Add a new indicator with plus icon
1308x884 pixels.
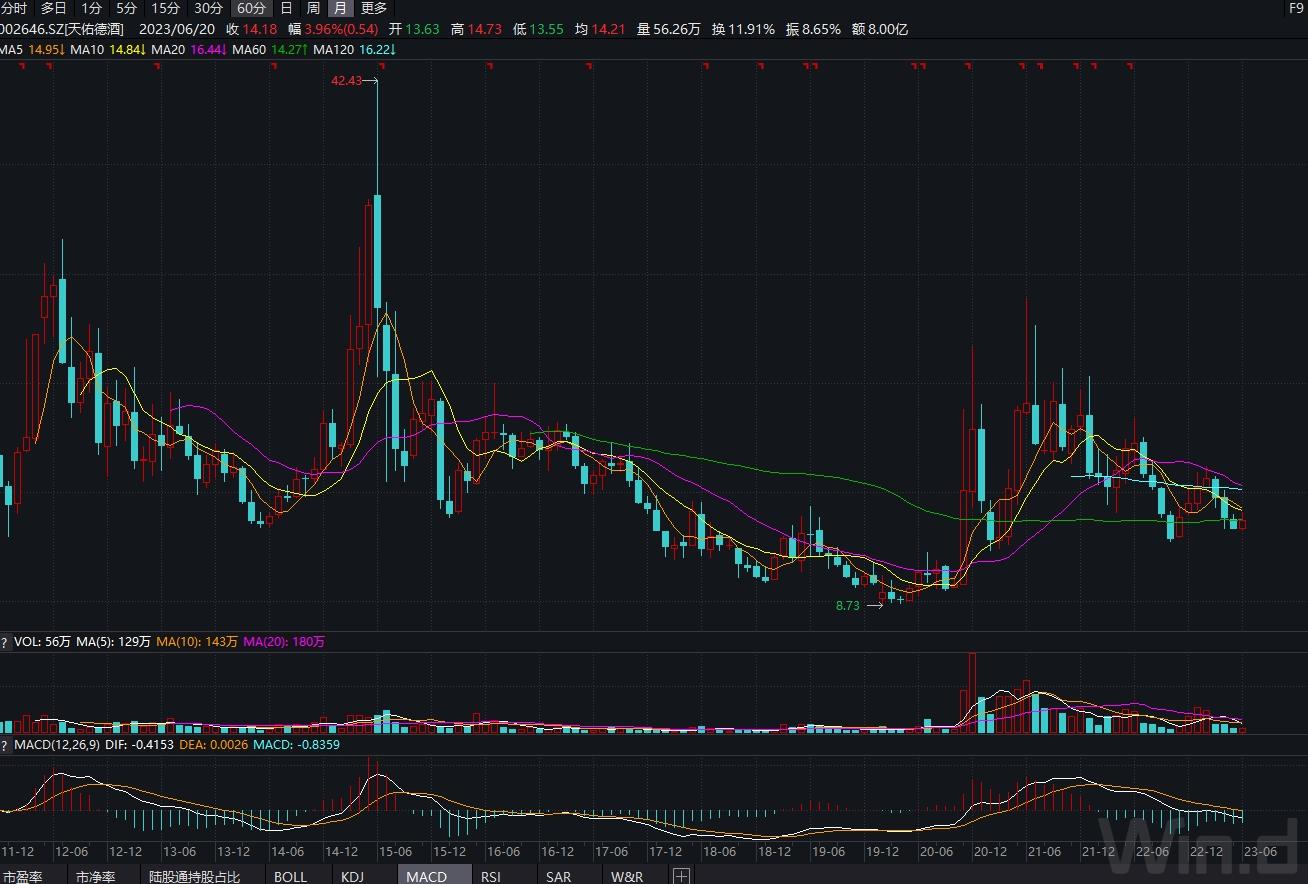681,876
